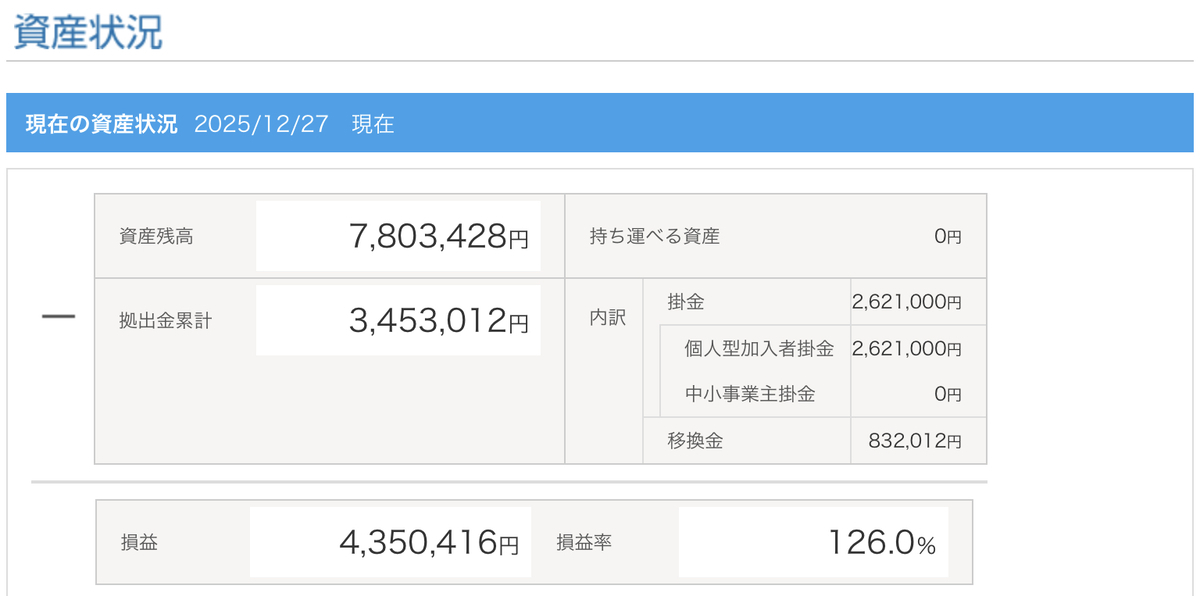
Task: Click the 0円 value beside 持ち運べる資産
Action: coord(947,237)
